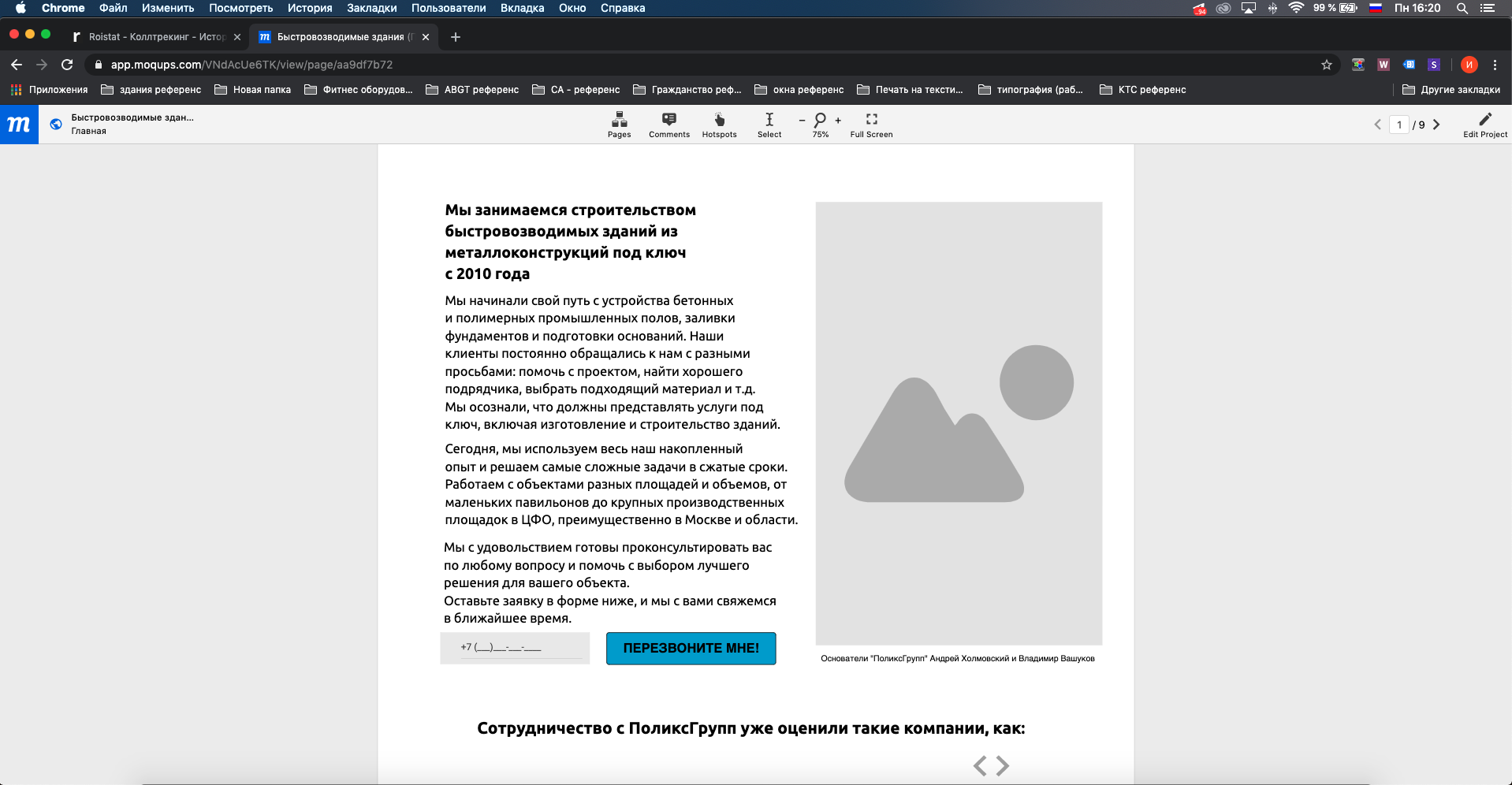Click the carousel left chevron
1512x785 pixels.
coord(980,765)
